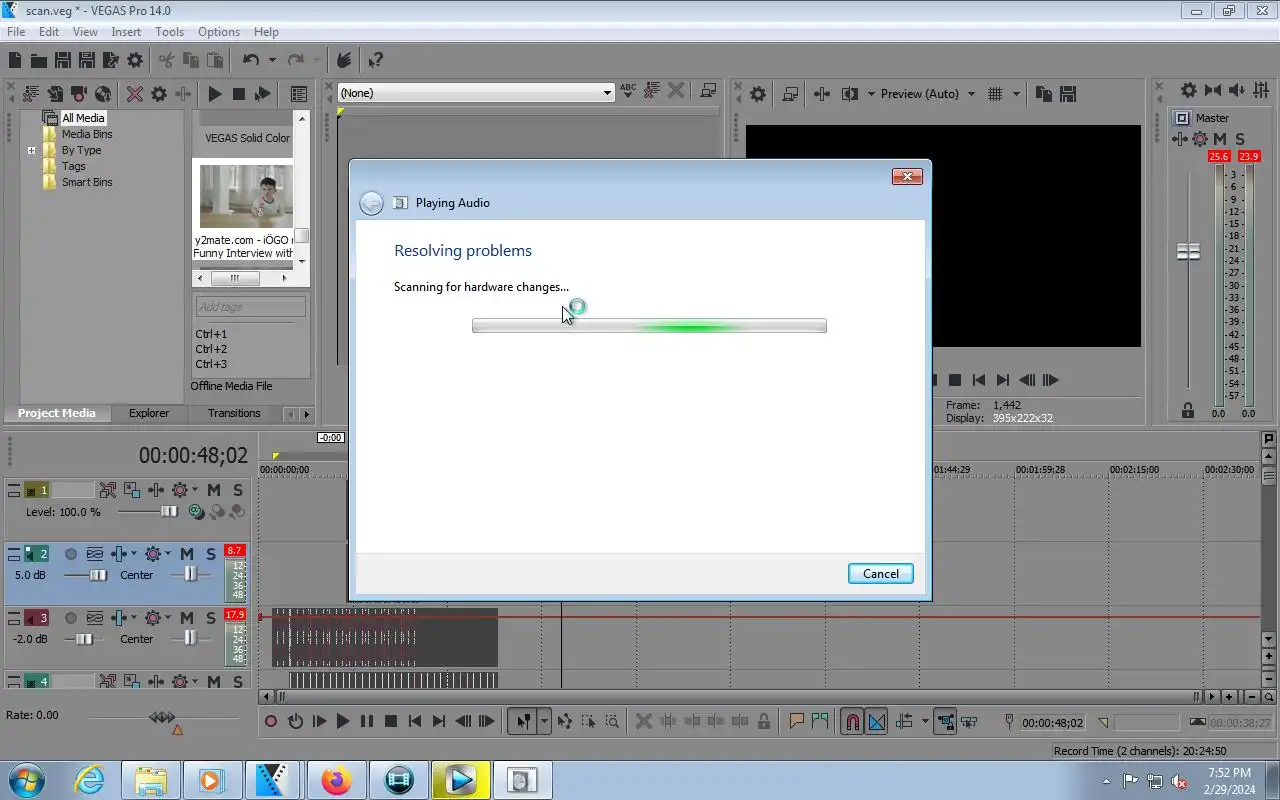Open the Preview (Auto) quality dropdown

tap(927, 93)
